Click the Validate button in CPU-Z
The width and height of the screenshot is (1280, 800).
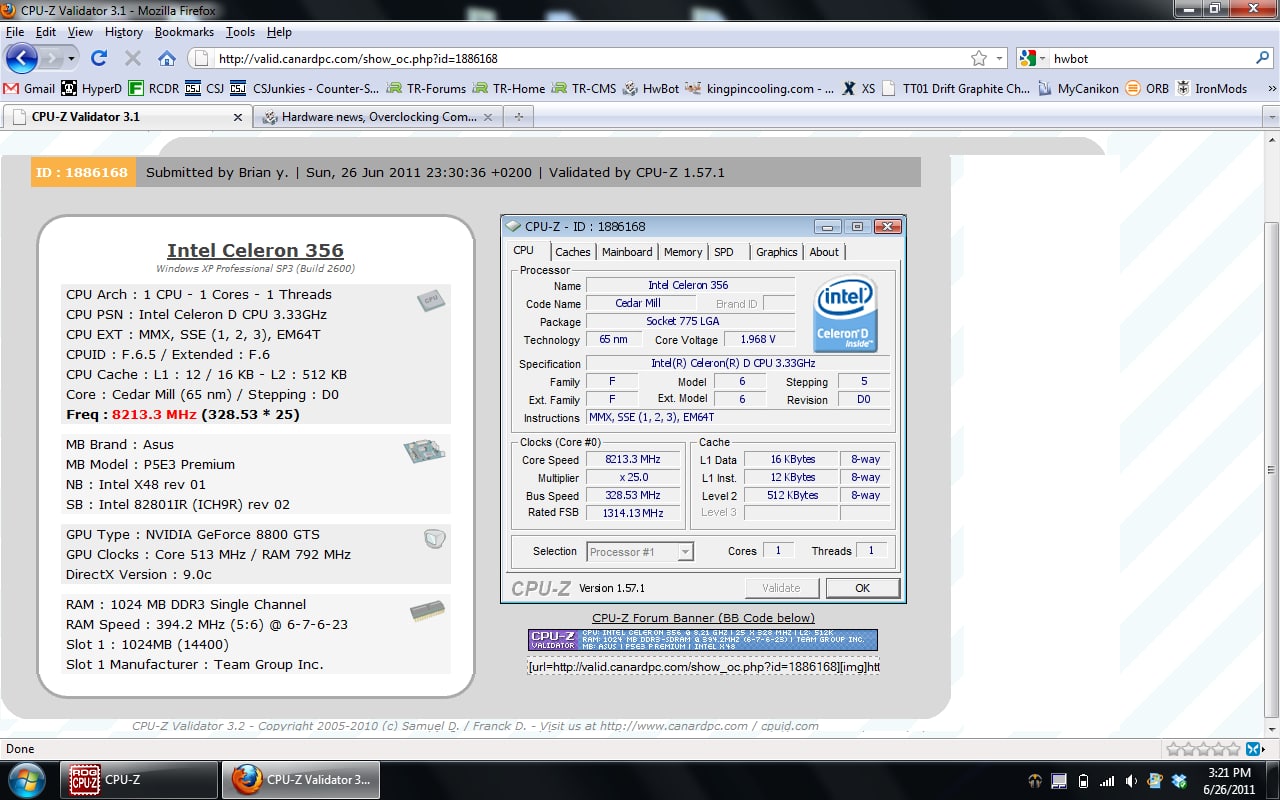(782, 588)
